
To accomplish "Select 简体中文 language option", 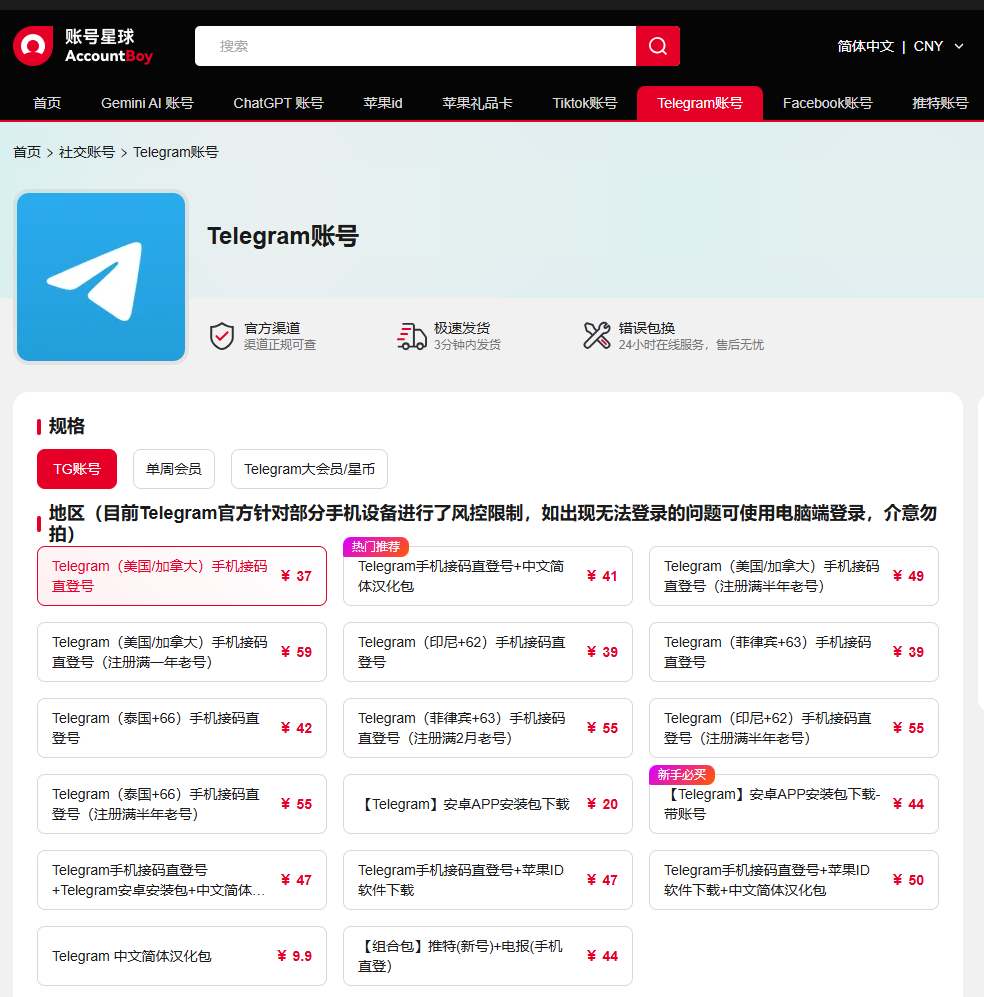I will 865,46.
